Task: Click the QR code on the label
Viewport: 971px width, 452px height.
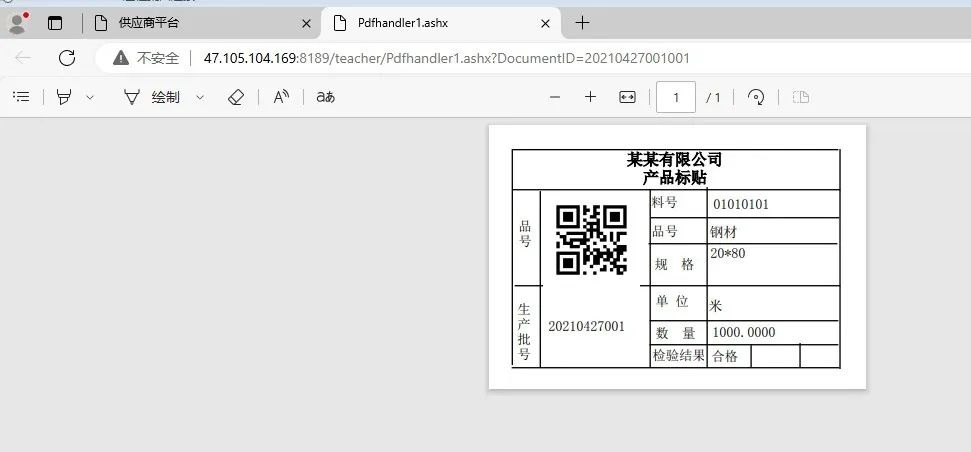Action: point(591,240)
